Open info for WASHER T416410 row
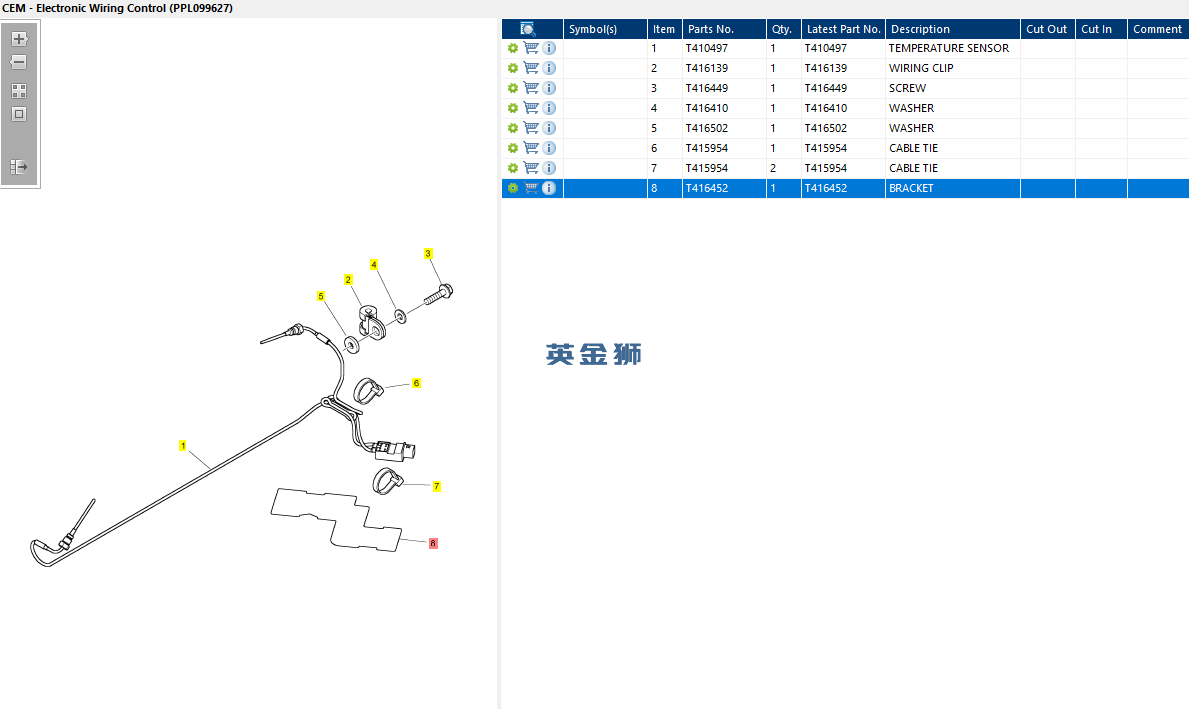 point(549,108)
